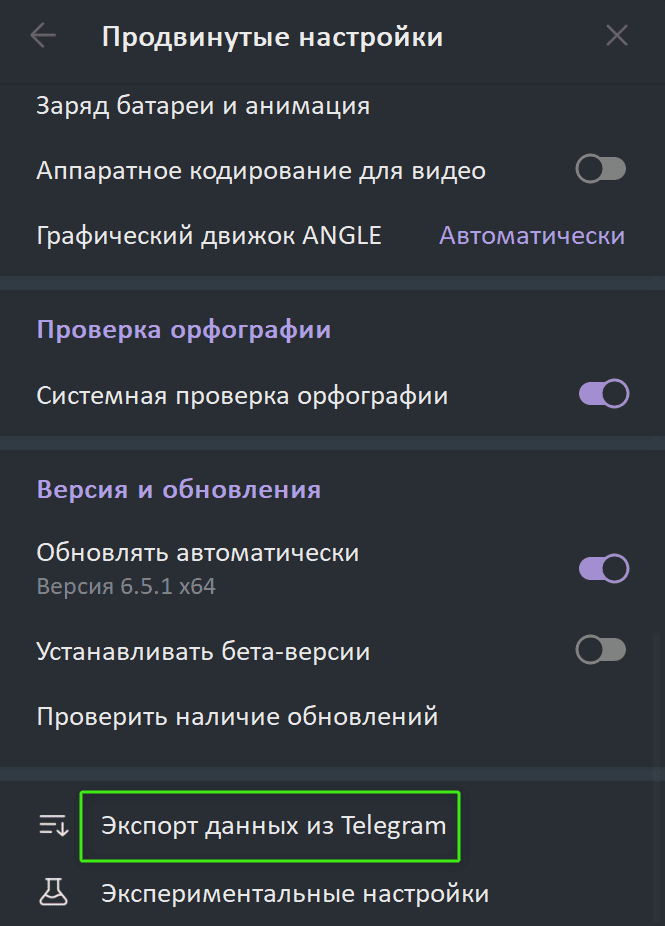This screenshot has width=665, height=926.
Task: Click the flask icon for experimental settings
Action: click(52, 893)
